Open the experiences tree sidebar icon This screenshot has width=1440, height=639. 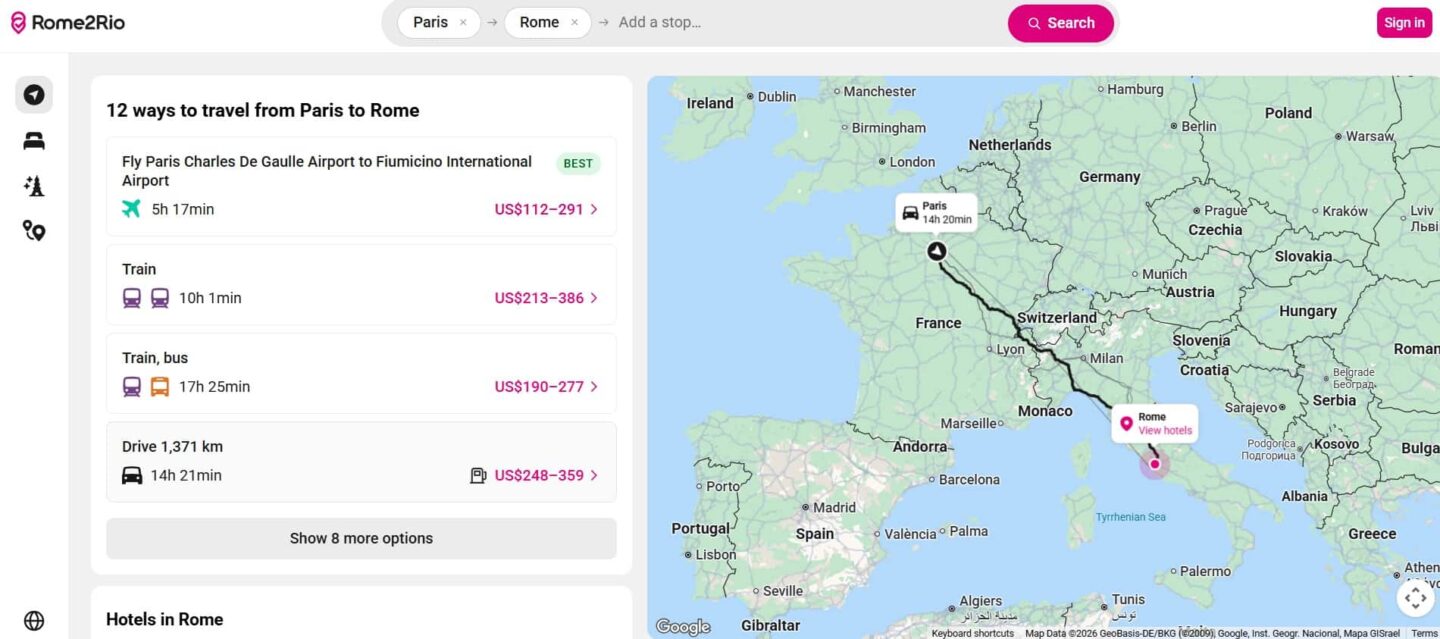pyautogui.click(x=34, y=186)
